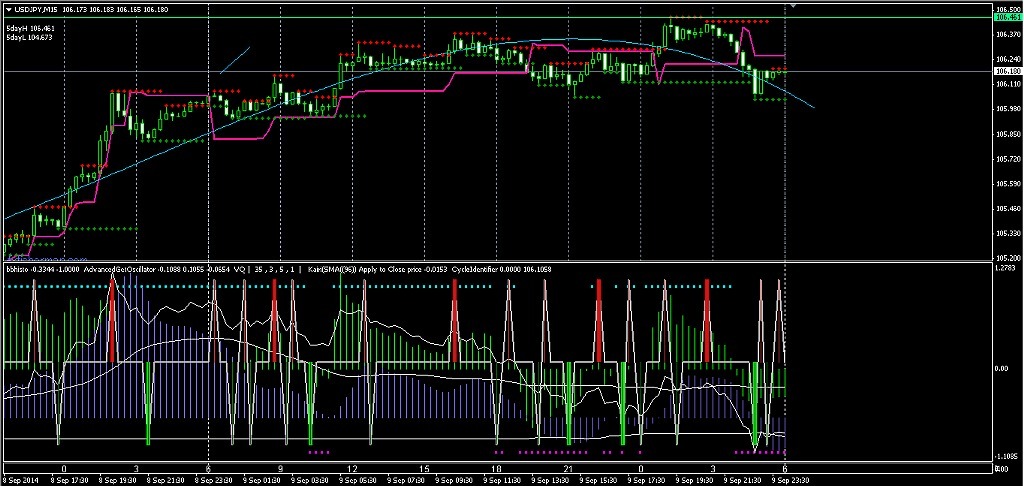This screenshot has height=486, width=1024.
Task: Click the 105.590 level on price scale
Action: click(x=1007, y=184)
